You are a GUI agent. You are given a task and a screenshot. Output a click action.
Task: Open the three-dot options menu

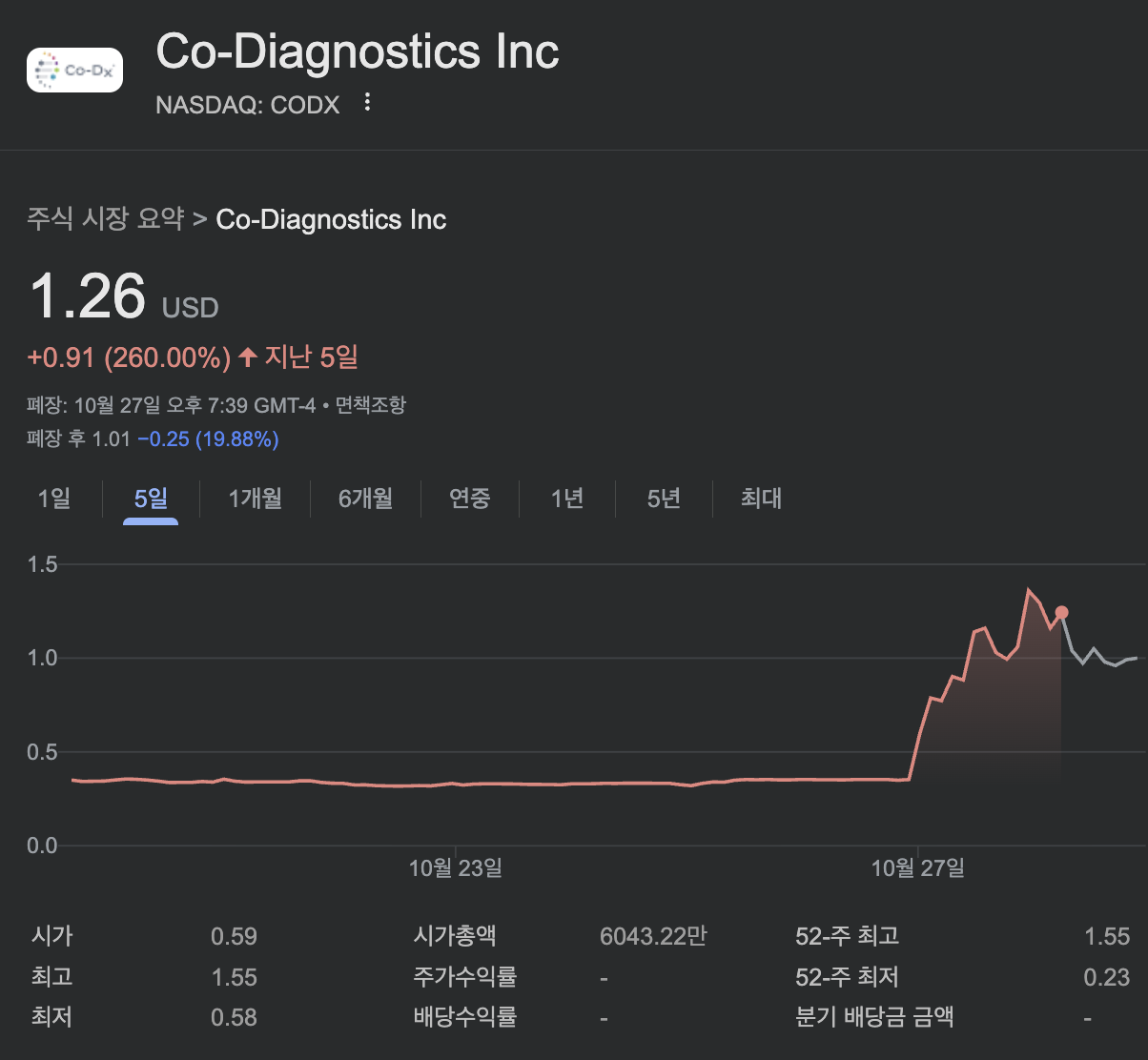pyautogui.click(x=368, y=103)
